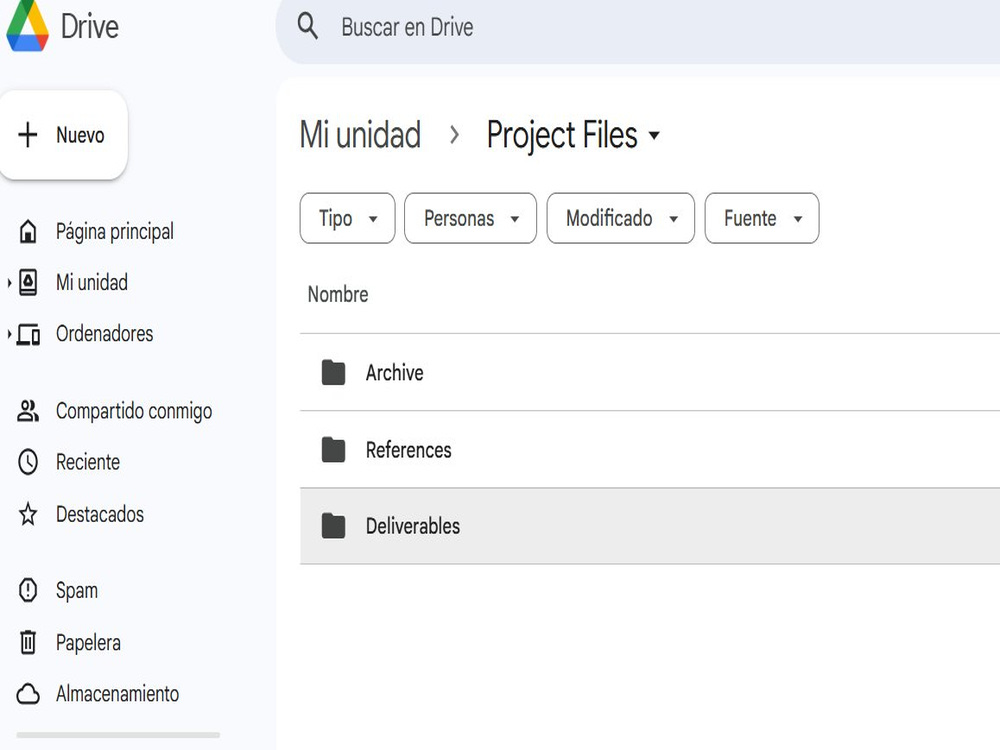1000x750 pixels.
Task: Open the Fuente filter dropdown
Action: pos(762,218)
